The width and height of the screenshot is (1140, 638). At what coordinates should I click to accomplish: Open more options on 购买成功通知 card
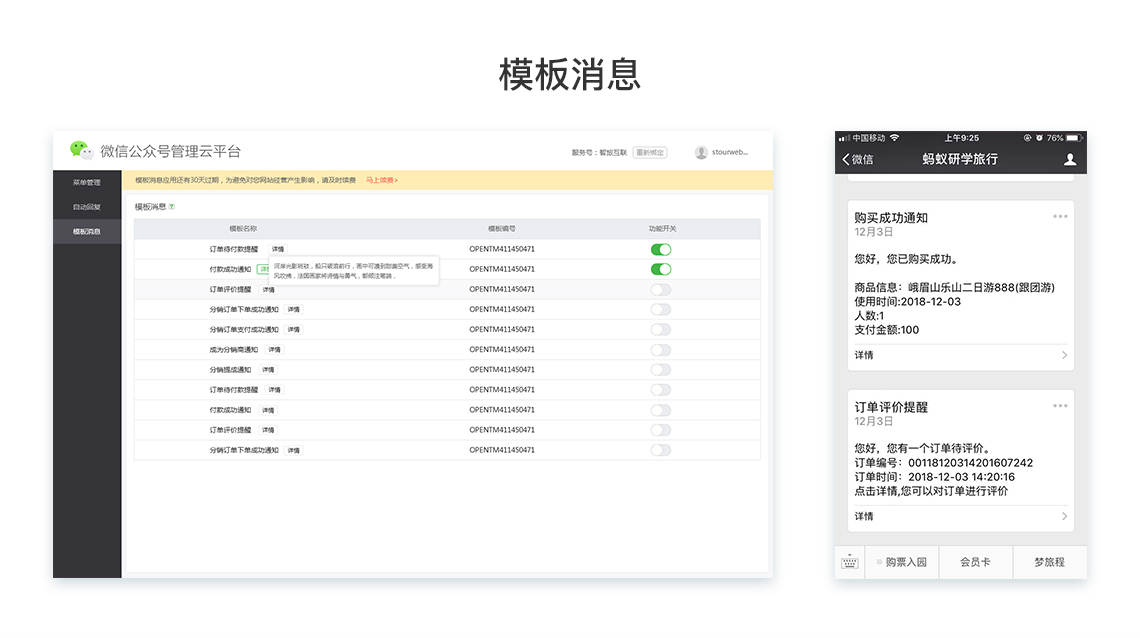1060,216
